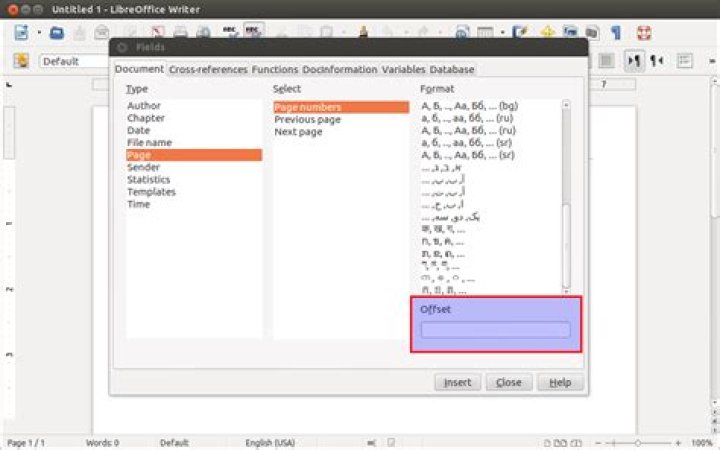Select Templates in the Type list
The image size is (720, 450).
(194, 192)
